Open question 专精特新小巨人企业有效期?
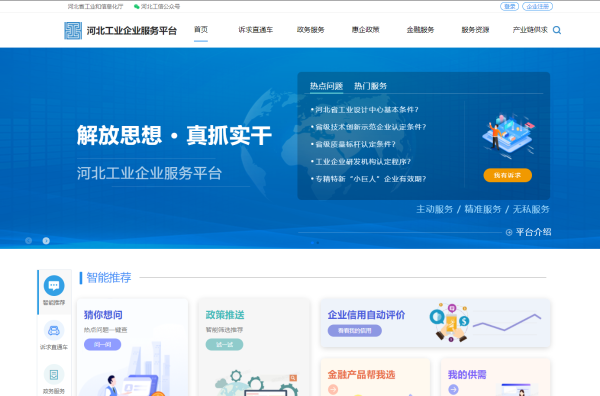Viewport: 600px width, 396px height. (x=370, y=179)
